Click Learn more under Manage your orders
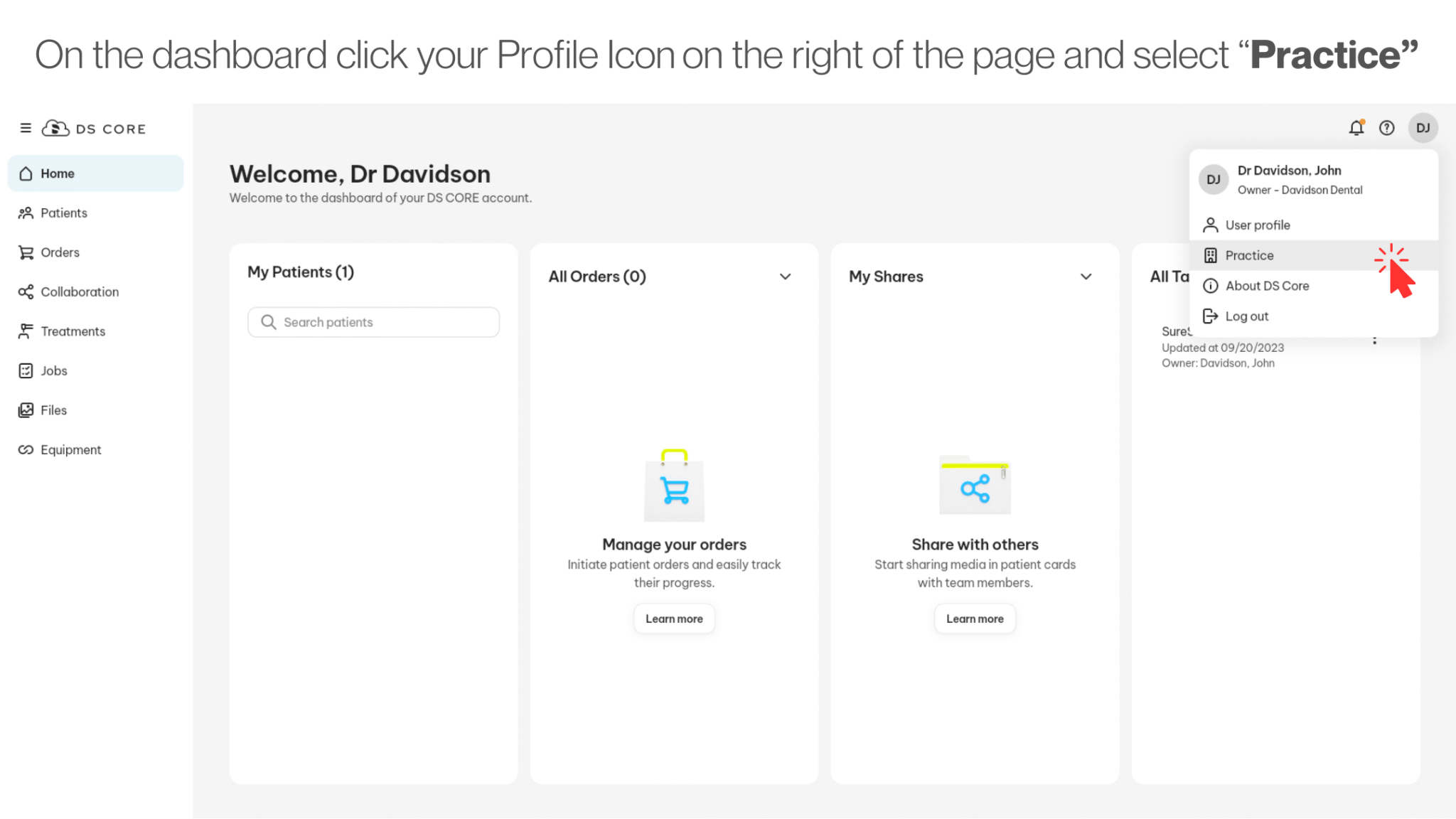Image resolution: width=1456 pixels, height=819 pixels. click(674, 619)
